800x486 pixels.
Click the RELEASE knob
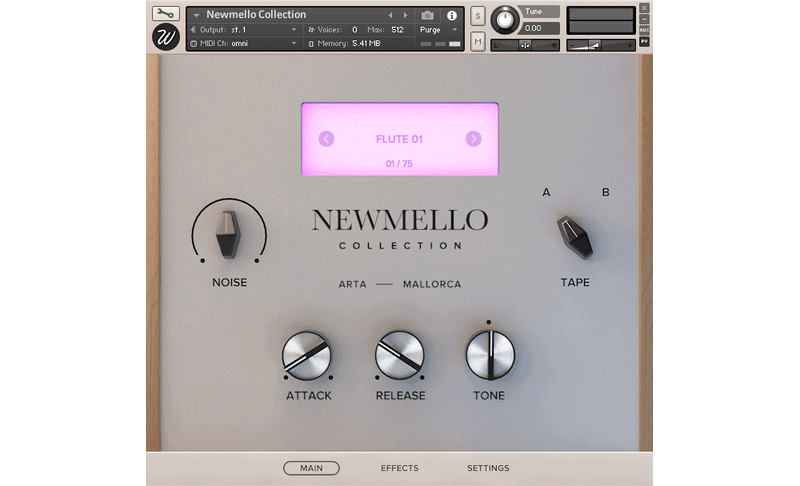[399, 355]
